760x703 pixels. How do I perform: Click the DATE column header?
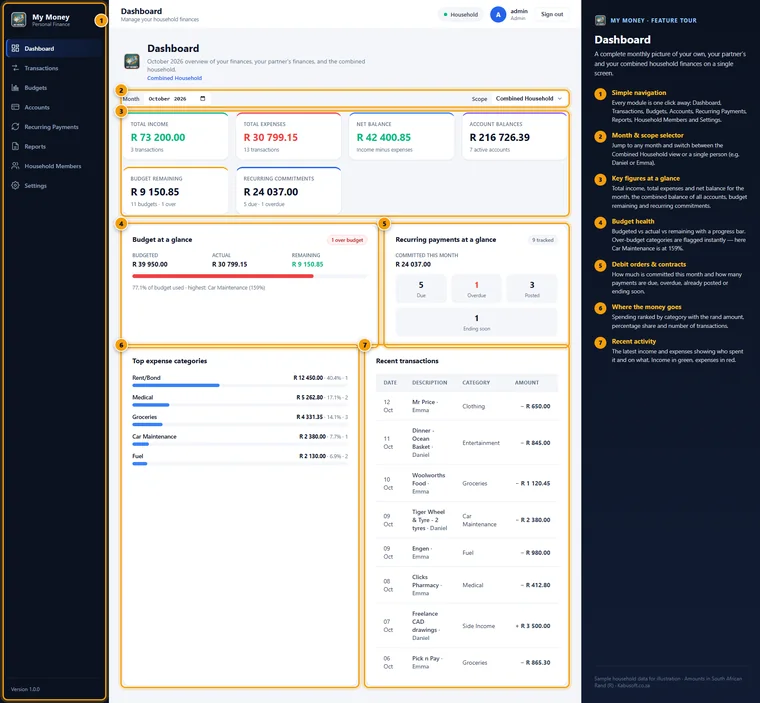[390, 383]
